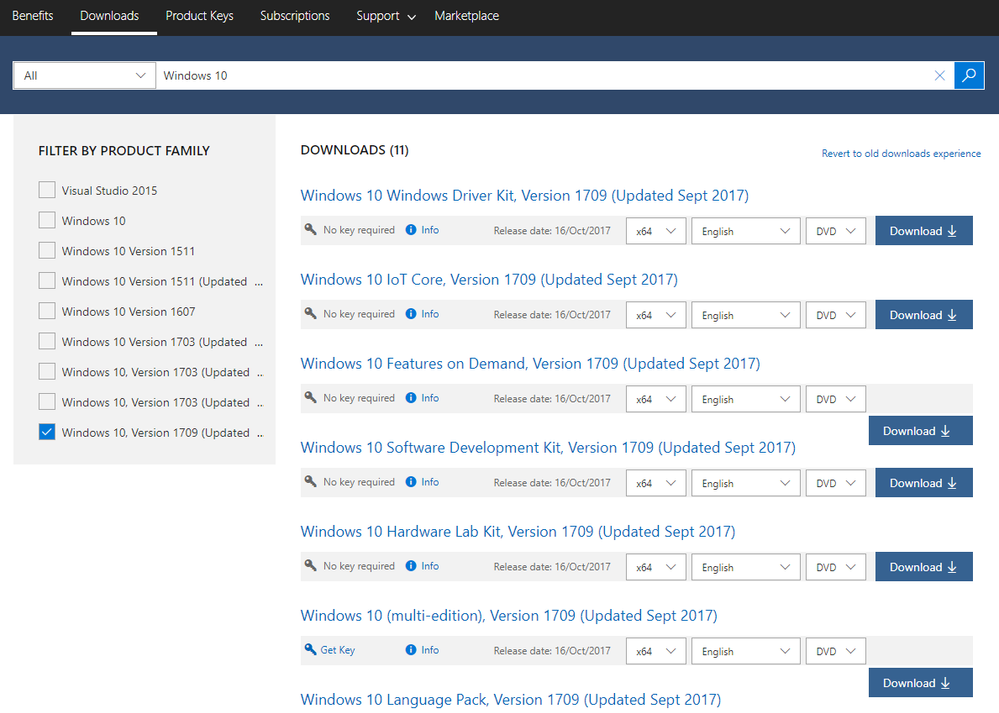The height and width of the screenshot is (713, 999).
Task: Click the info icon for Features on Demand
Action: pos(411,398)
